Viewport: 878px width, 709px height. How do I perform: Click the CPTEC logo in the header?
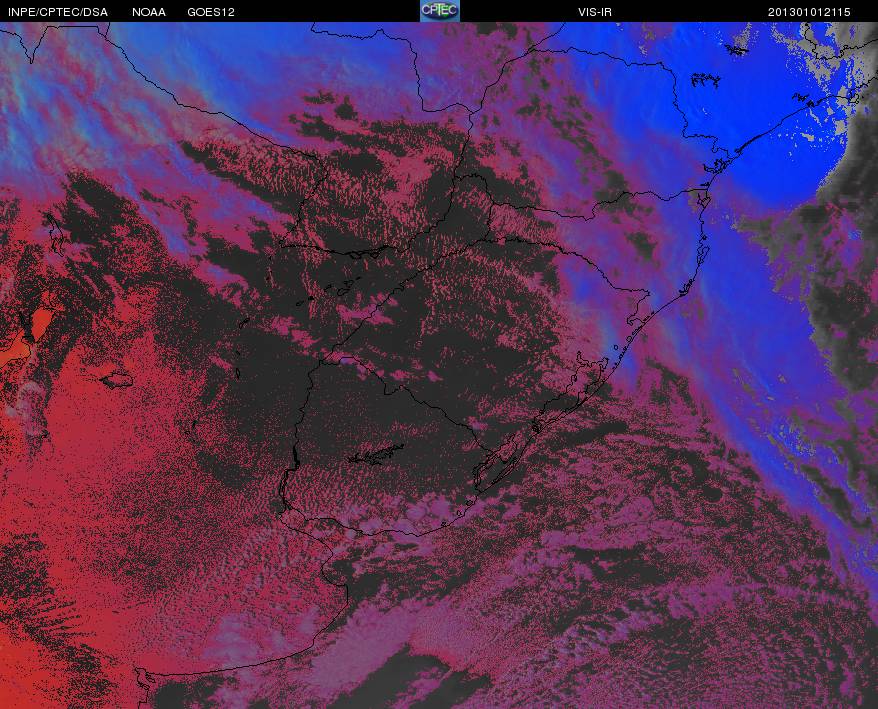pyautogui.click(x=440, y=11)
